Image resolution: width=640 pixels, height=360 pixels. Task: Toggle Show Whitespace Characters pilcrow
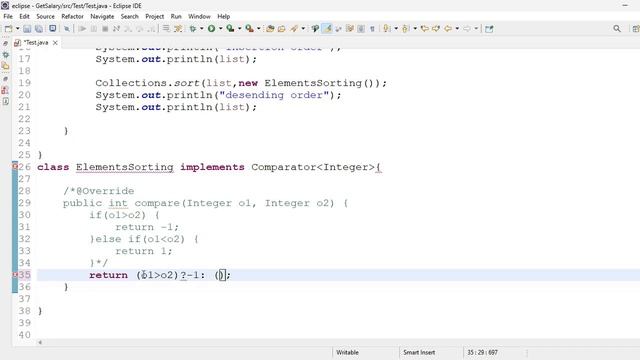(x=372, y=29)
